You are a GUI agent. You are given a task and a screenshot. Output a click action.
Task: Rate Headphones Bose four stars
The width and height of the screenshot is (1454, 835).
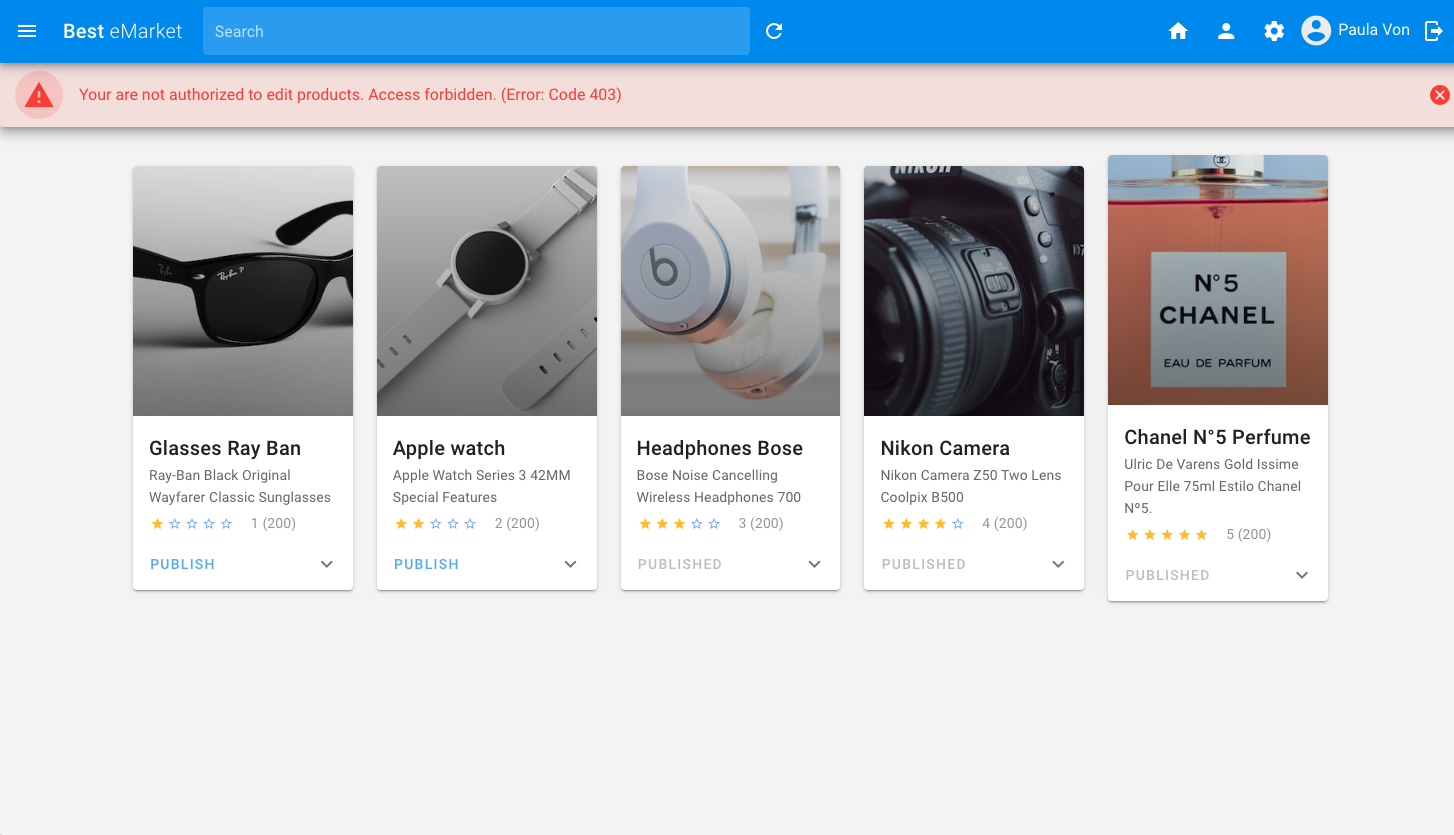click(696, 523)
